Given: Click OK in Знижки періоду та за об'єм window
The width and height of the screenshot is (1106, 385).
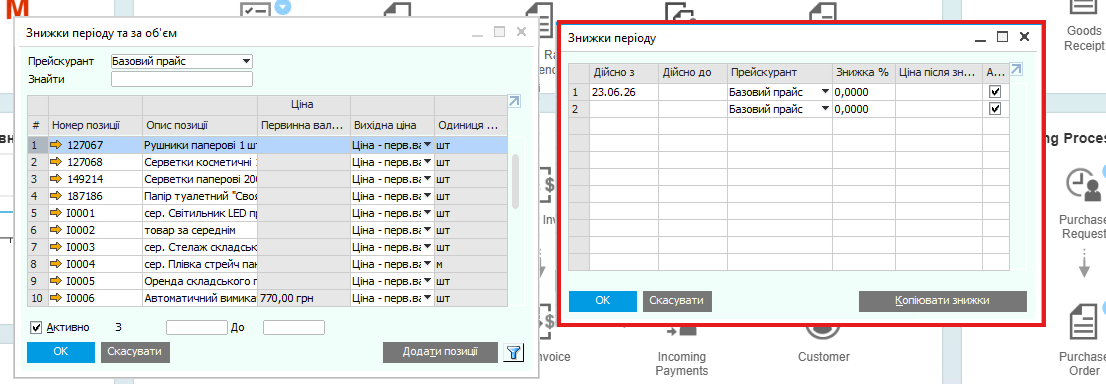Looking at the screenshot, I should point(61,352).
